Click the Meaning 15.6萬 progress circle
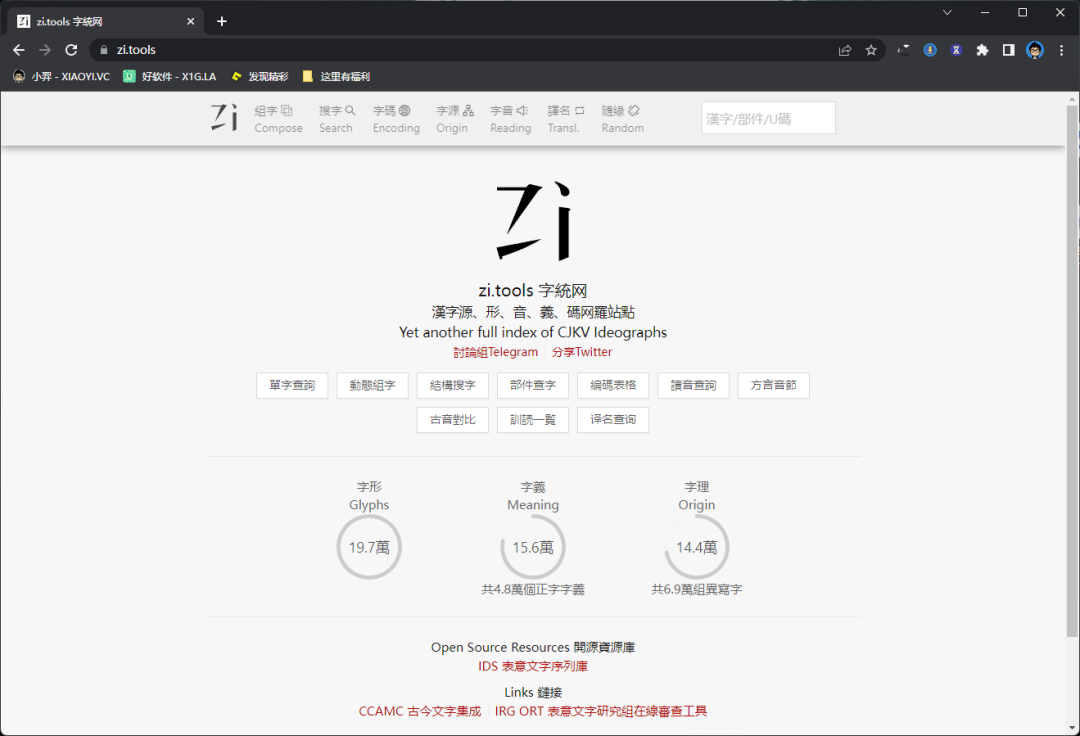The height and width of the screenshot is (736, 1080). click(533, 547)
